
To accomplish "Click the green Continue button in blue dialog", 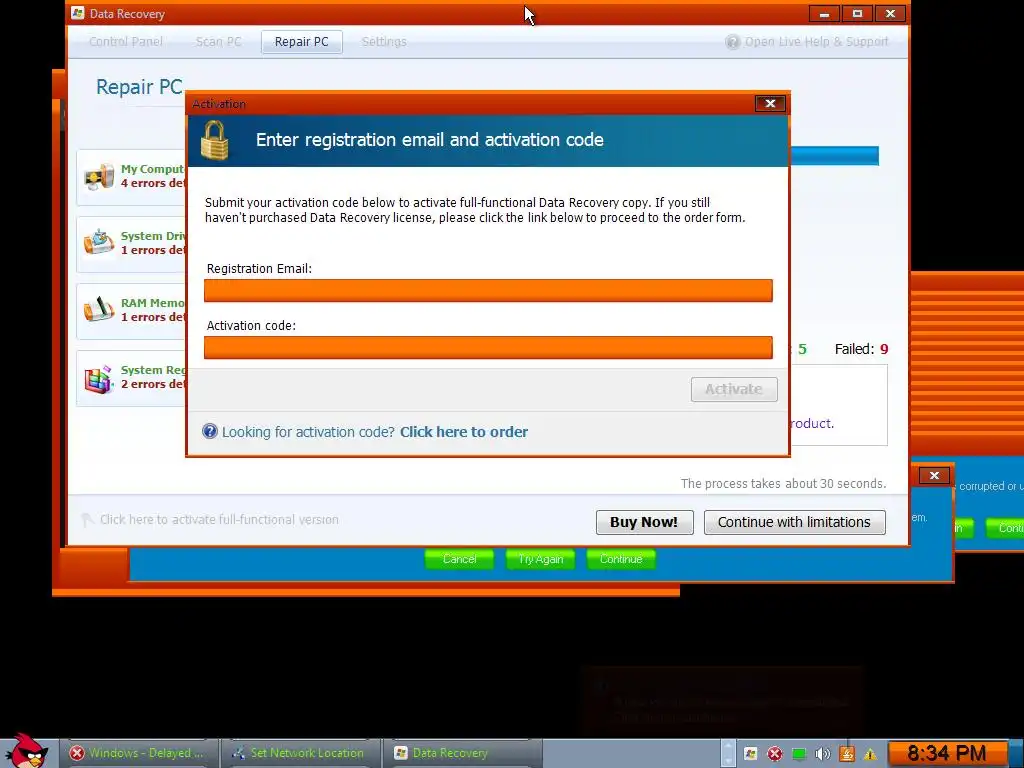I will tap(621, 559).
